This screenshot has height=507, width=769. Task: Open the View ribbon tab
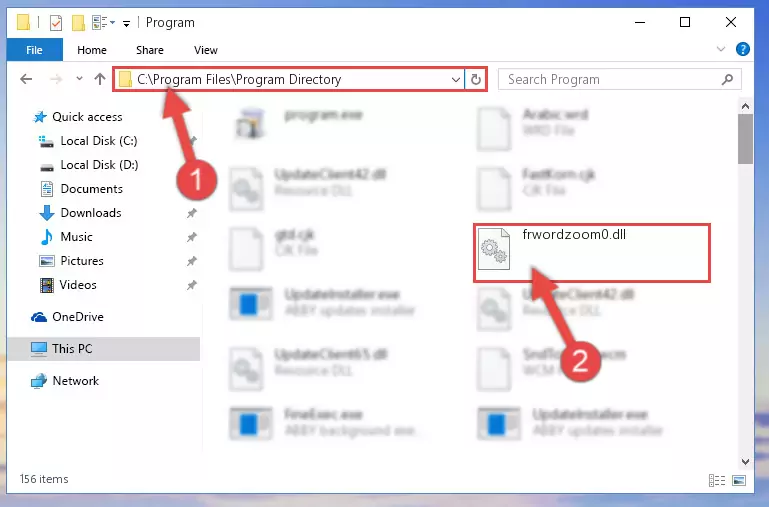tap(205, 50)
